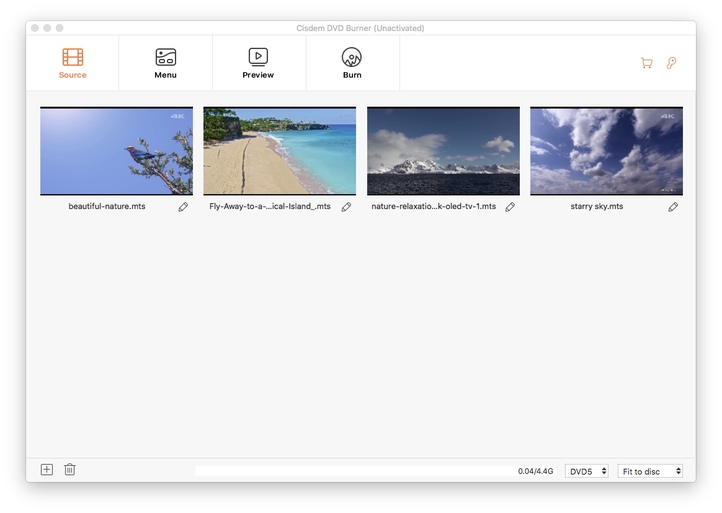Click the add file plus icon
This screenshot has height=513, width=722.
[47, 469]
